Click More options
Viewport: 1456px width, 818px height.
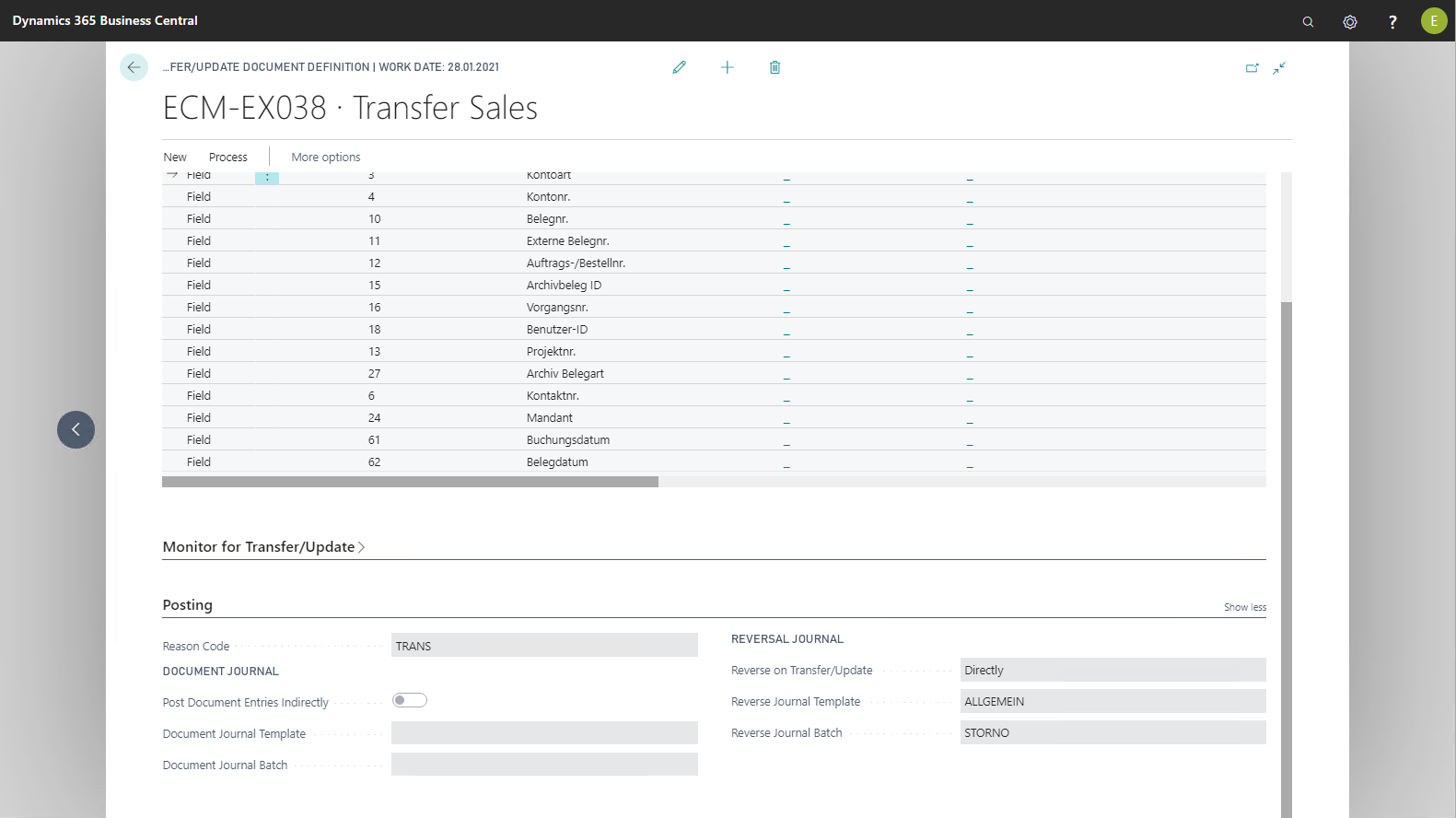pos(326,158)
